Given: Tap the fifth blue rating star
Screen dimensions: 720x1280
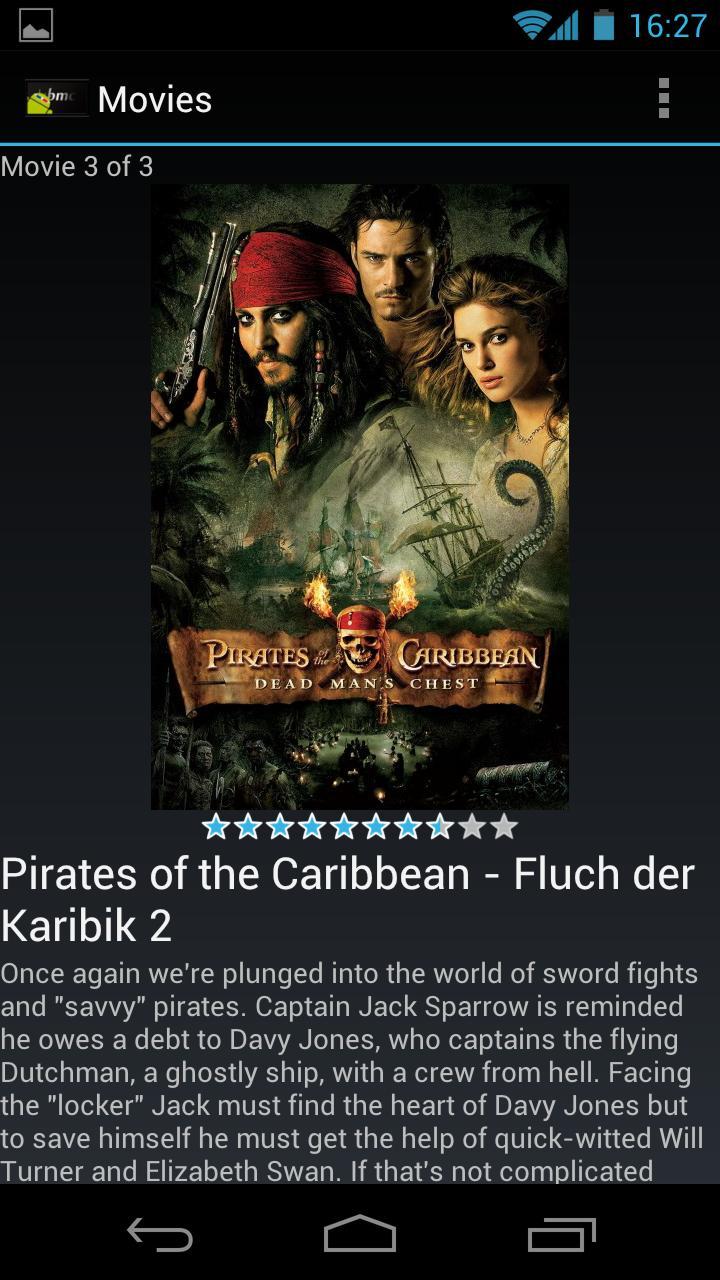Looking at the screenshot, I should click(x=344, y=826).
